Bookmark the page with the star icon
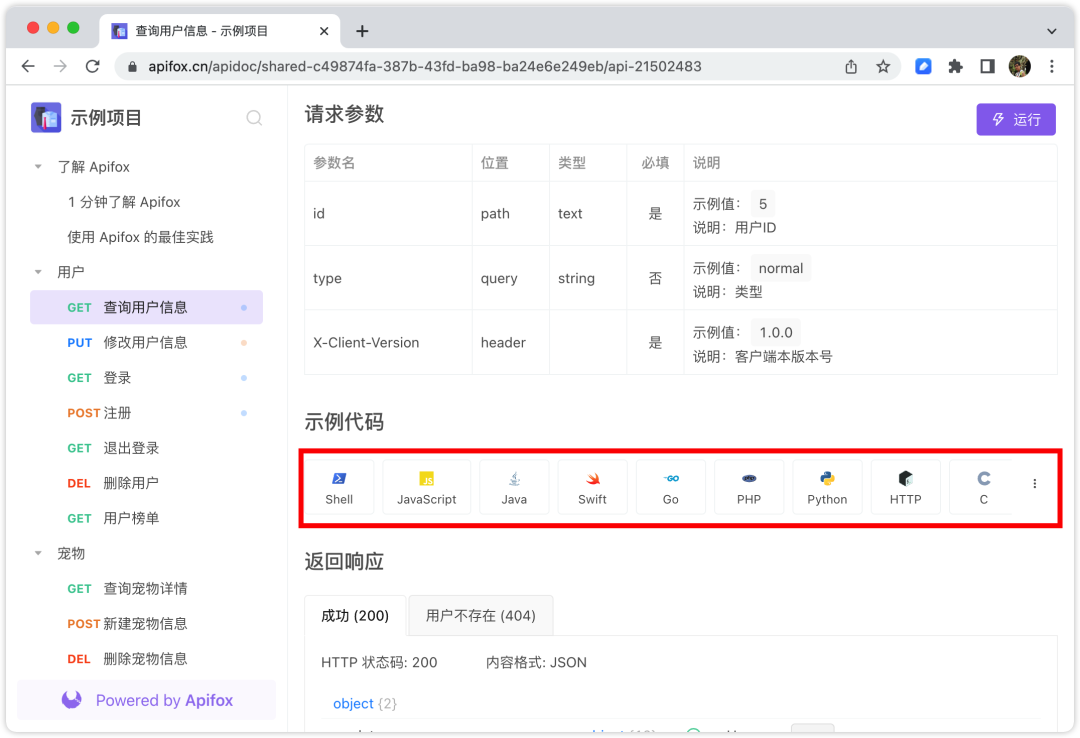This screenshot has width=1080, height=738. coord(883,66)
